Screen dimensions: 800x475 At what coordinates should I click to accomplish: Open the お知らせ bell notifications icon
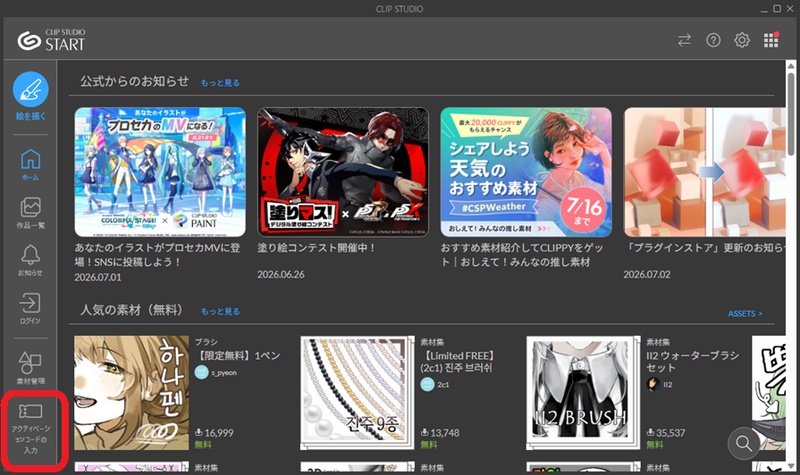[31, 255]
